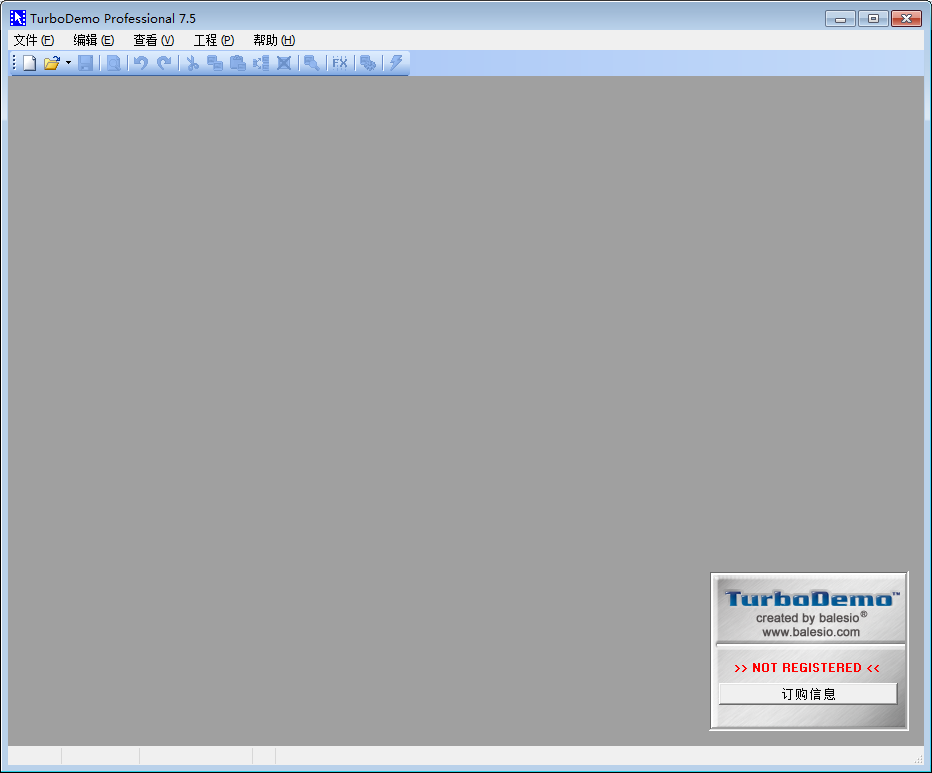
Task: Open a project with the folder icon
Action: (52, 63)
